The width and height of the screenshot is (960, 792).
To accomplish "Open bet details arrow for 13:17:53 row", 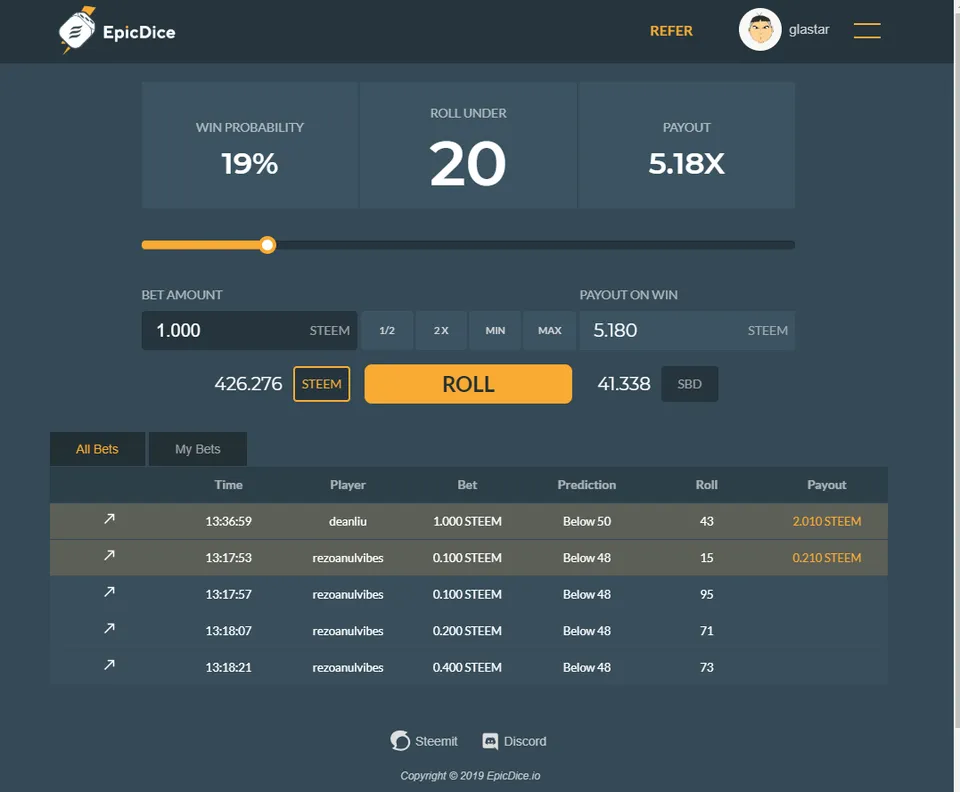I will (109, 555).
